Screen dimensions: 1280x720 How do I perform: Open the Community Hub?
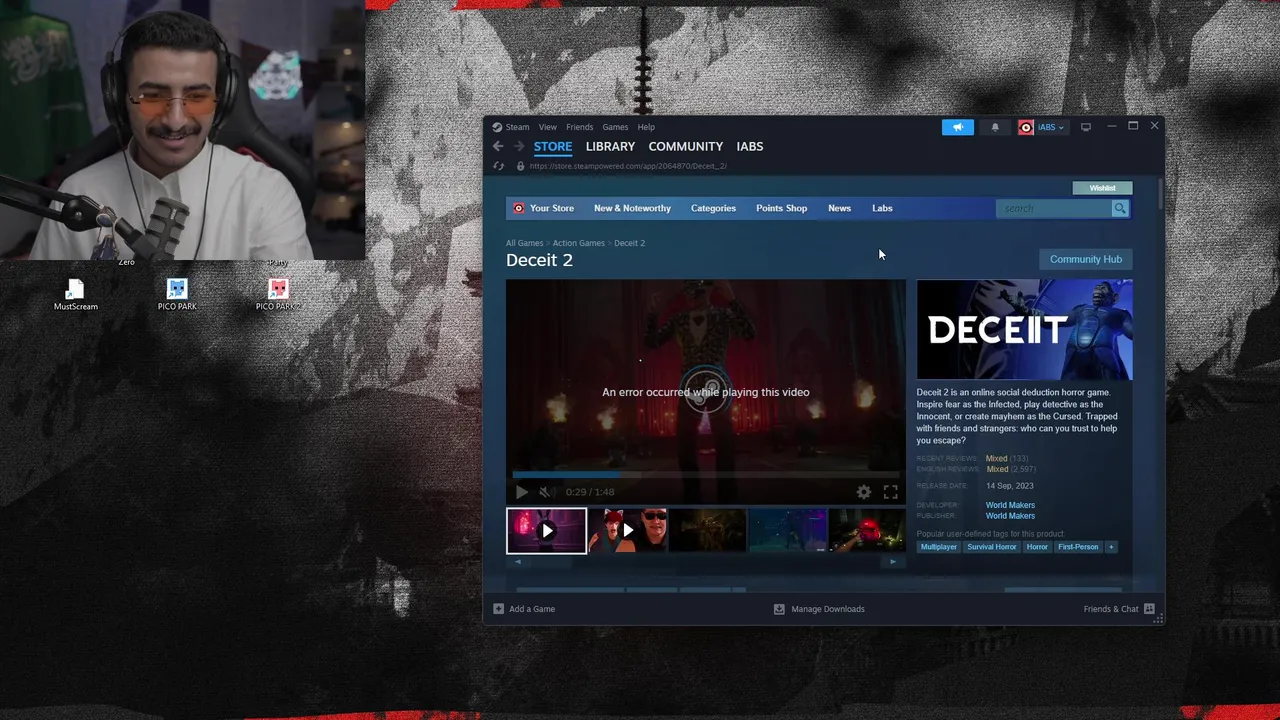(1086, 259)
